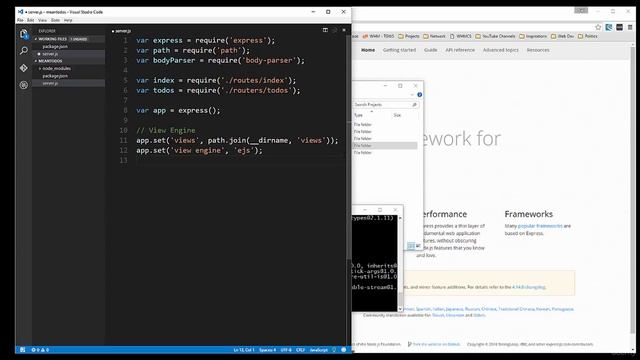Change CRLF line endings in the status bar
This screenshot has height=360, width=640.
click(300, 350)
